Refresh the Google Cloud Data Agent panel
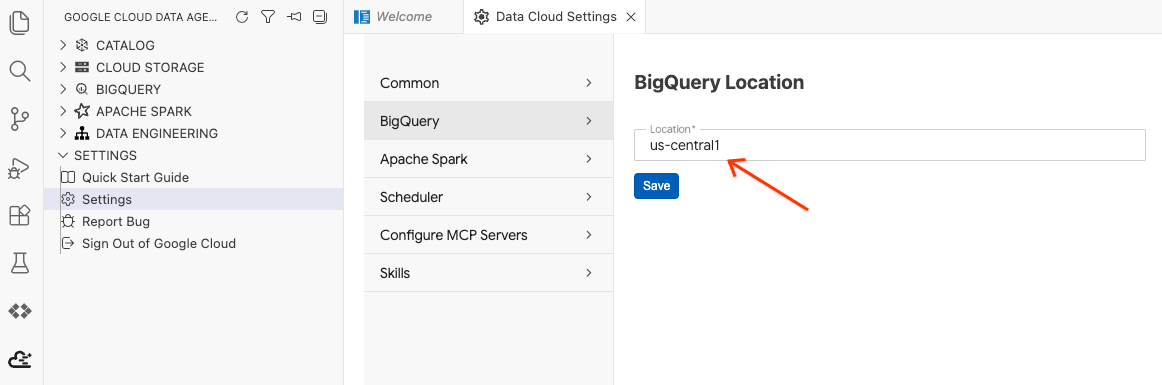The width and height of the screenshot is (1162, 385). pyautogui.click(x=242, y=17)
